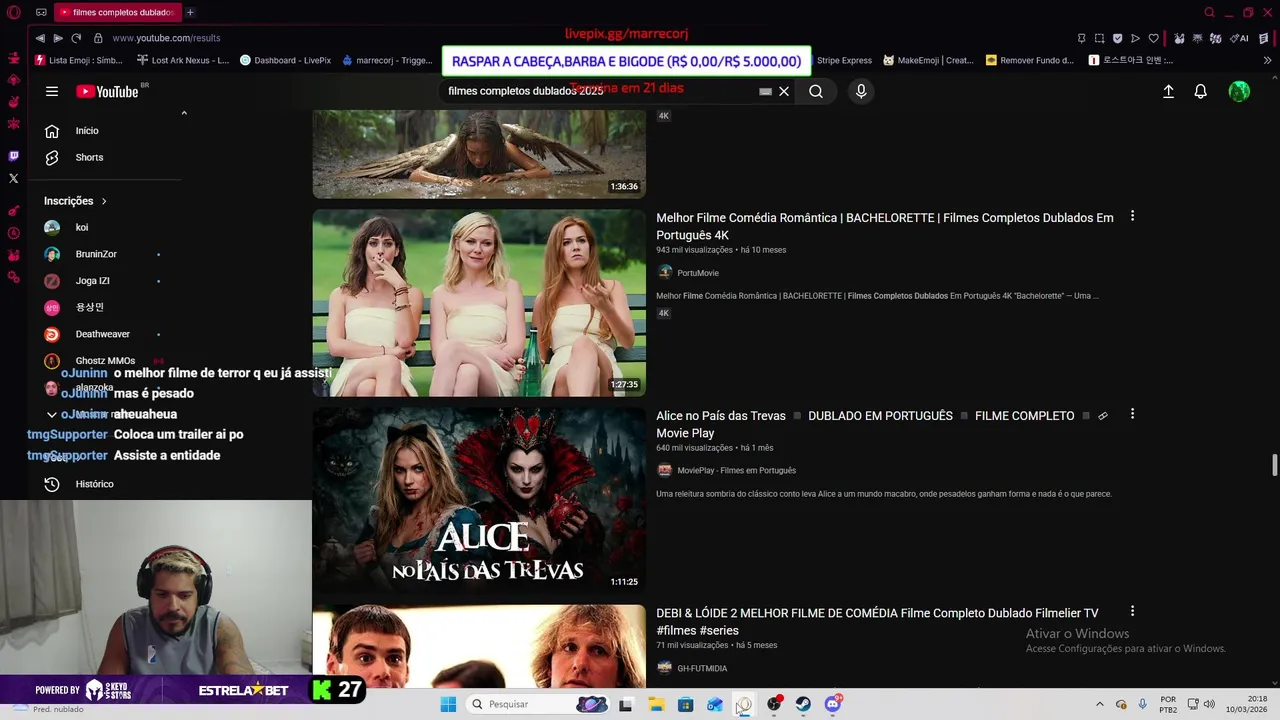Open MakeEmoji bookmark
1280x720 pixels.
928,60
